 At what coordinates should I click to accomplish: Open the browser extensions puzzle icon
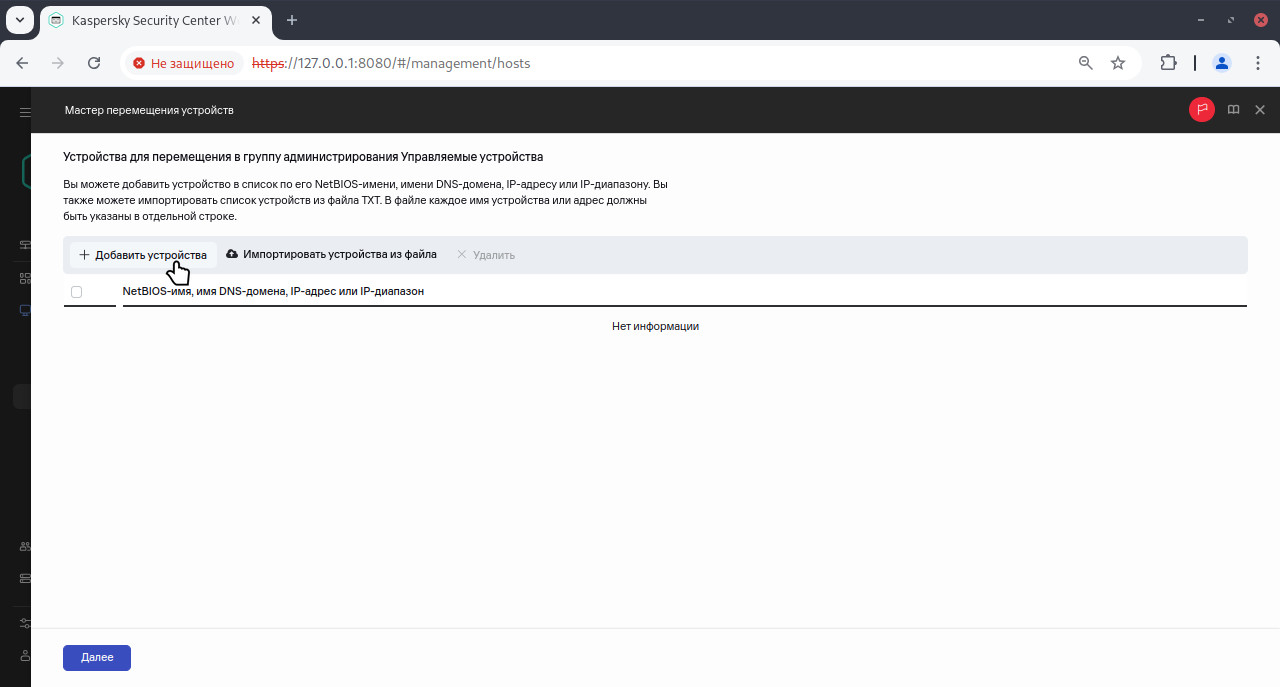[x=1168, y=63]
